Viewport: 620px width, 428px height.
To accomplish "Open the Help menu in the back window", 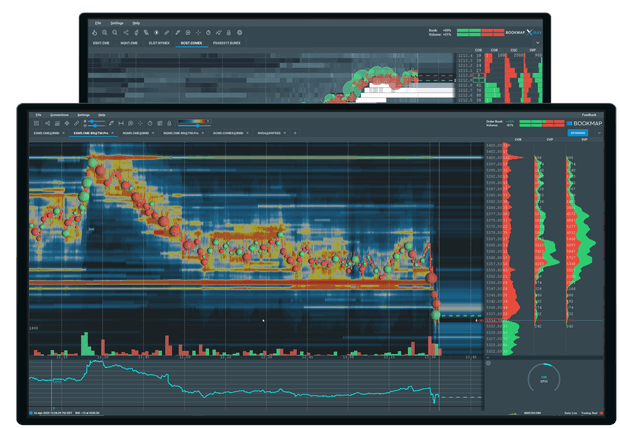I will point(136,23).
